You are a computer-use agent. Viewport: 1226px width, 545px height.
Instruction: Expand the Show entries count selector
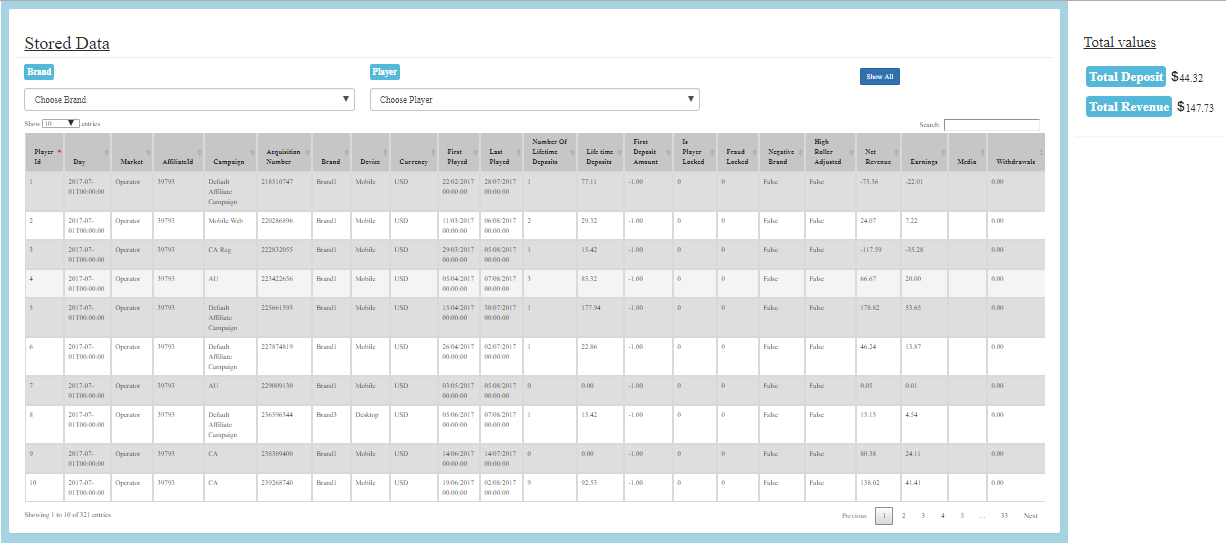60,123
